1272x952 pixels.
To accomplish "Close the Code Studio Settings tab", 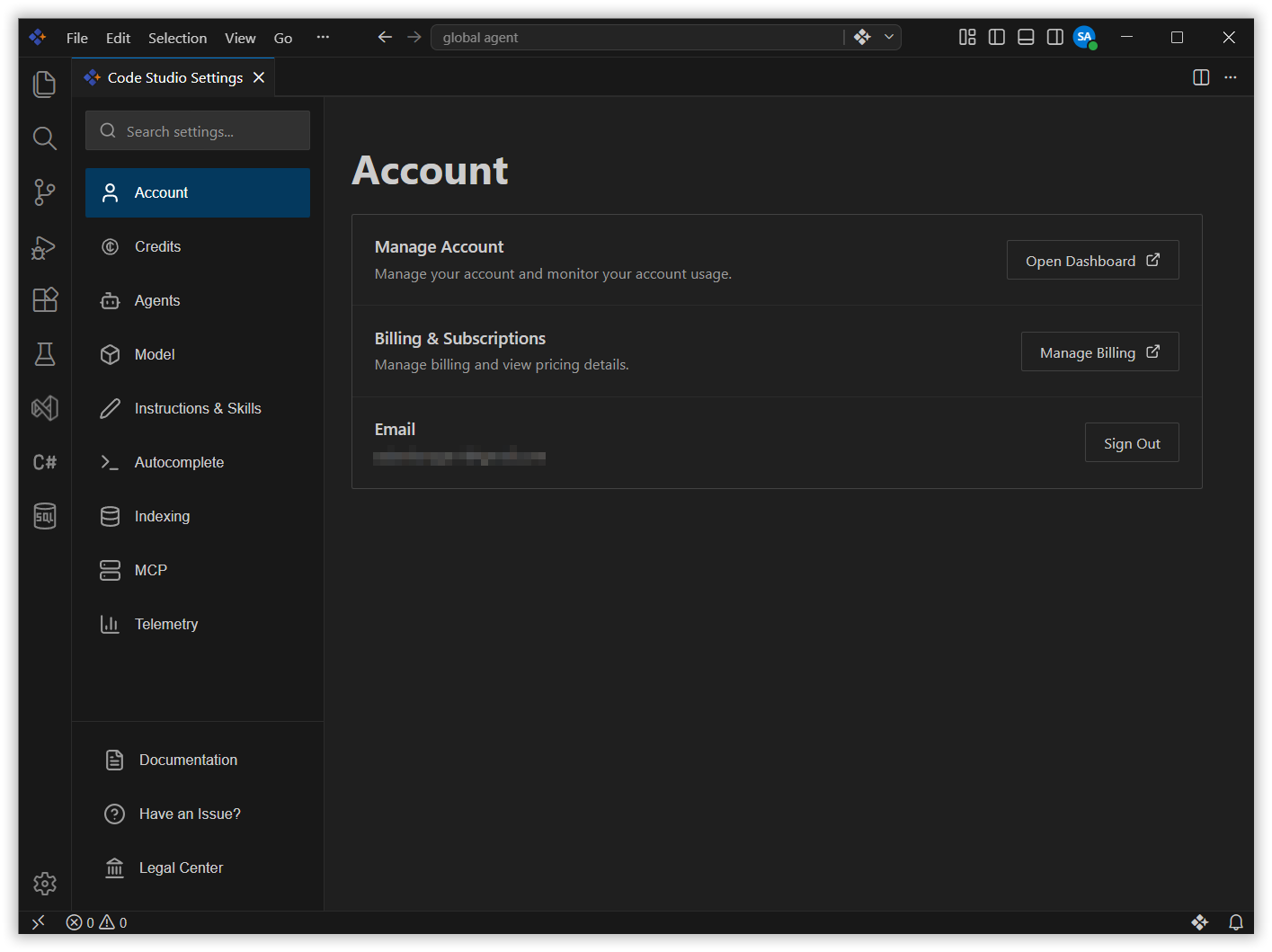I will tap(259, 77).
